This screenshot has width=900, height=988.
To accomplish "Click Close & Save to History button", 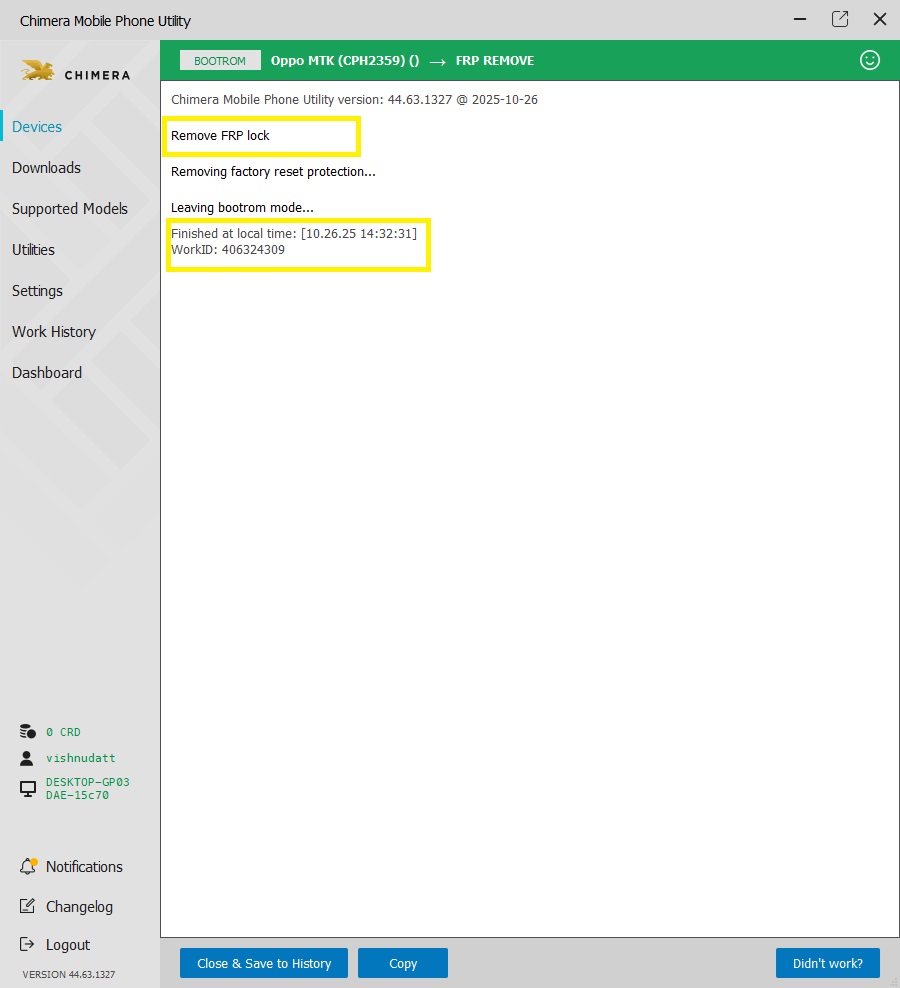I will (x=264, y=963).
